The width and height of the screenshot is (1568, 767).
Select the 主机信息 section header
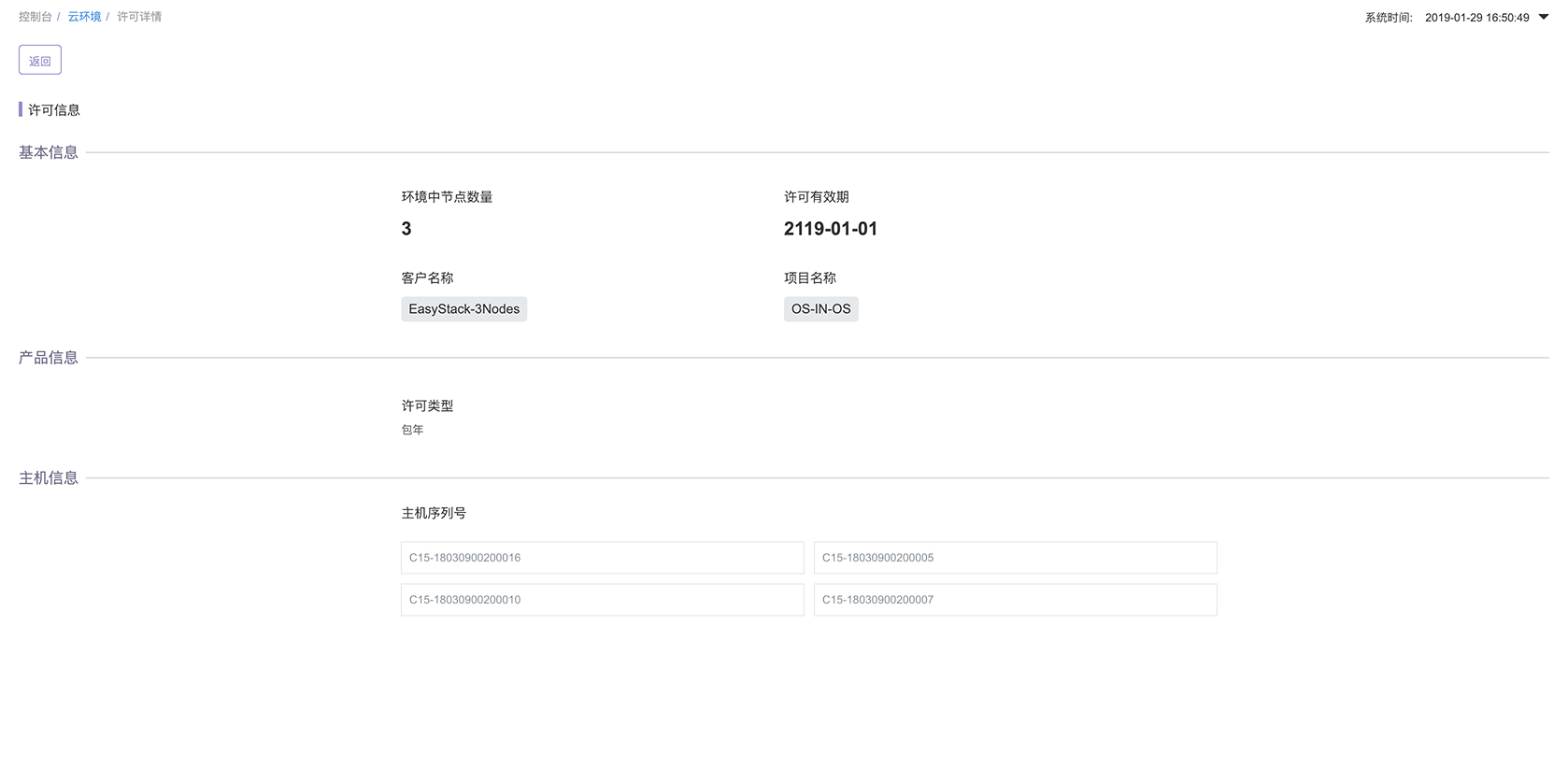click(x=49, y=478)
